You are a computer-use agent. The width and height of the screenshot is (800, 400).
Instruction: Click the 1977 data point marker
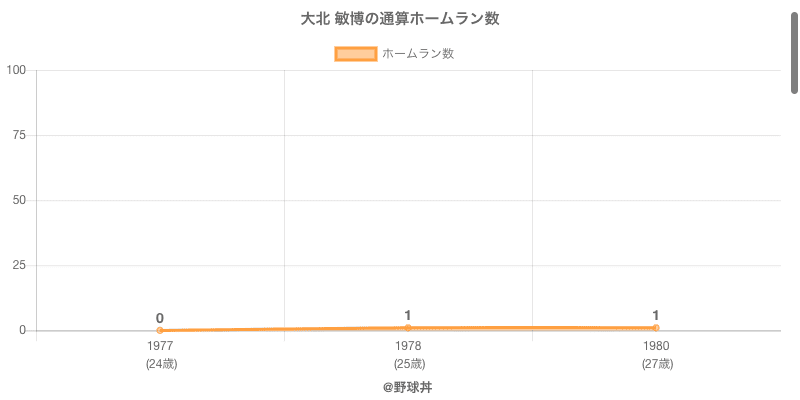(160, 330)
